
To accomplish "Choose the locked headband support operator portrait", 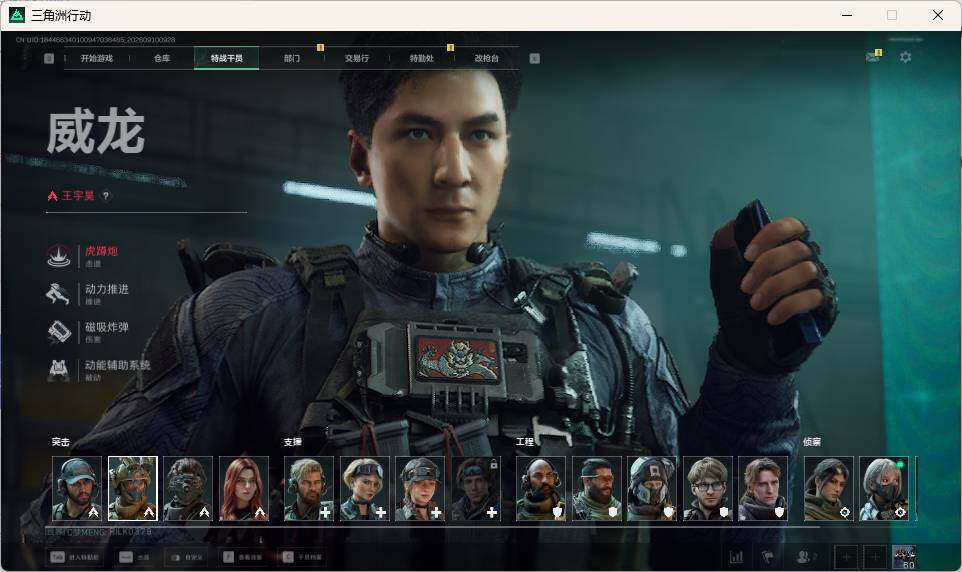I will [475, 489].
